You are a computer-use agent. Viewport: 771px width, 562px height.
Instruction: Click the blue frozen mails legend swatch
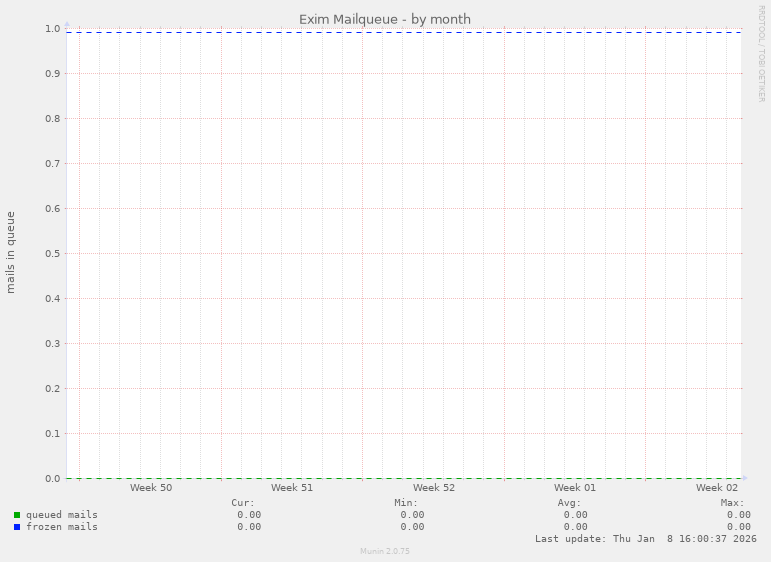(x=17, y=527)
